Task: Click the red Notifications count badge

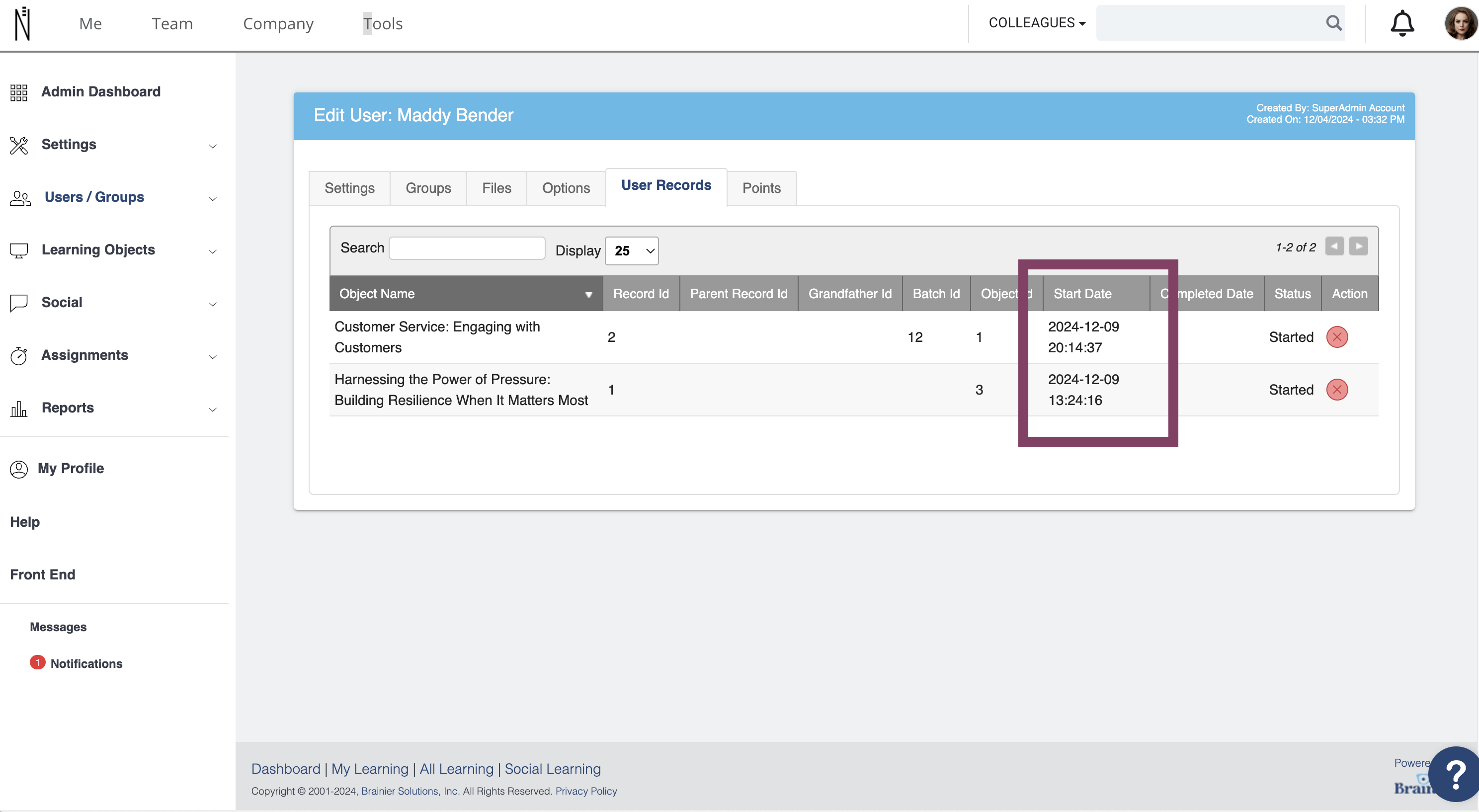Action: click(37, 663)
